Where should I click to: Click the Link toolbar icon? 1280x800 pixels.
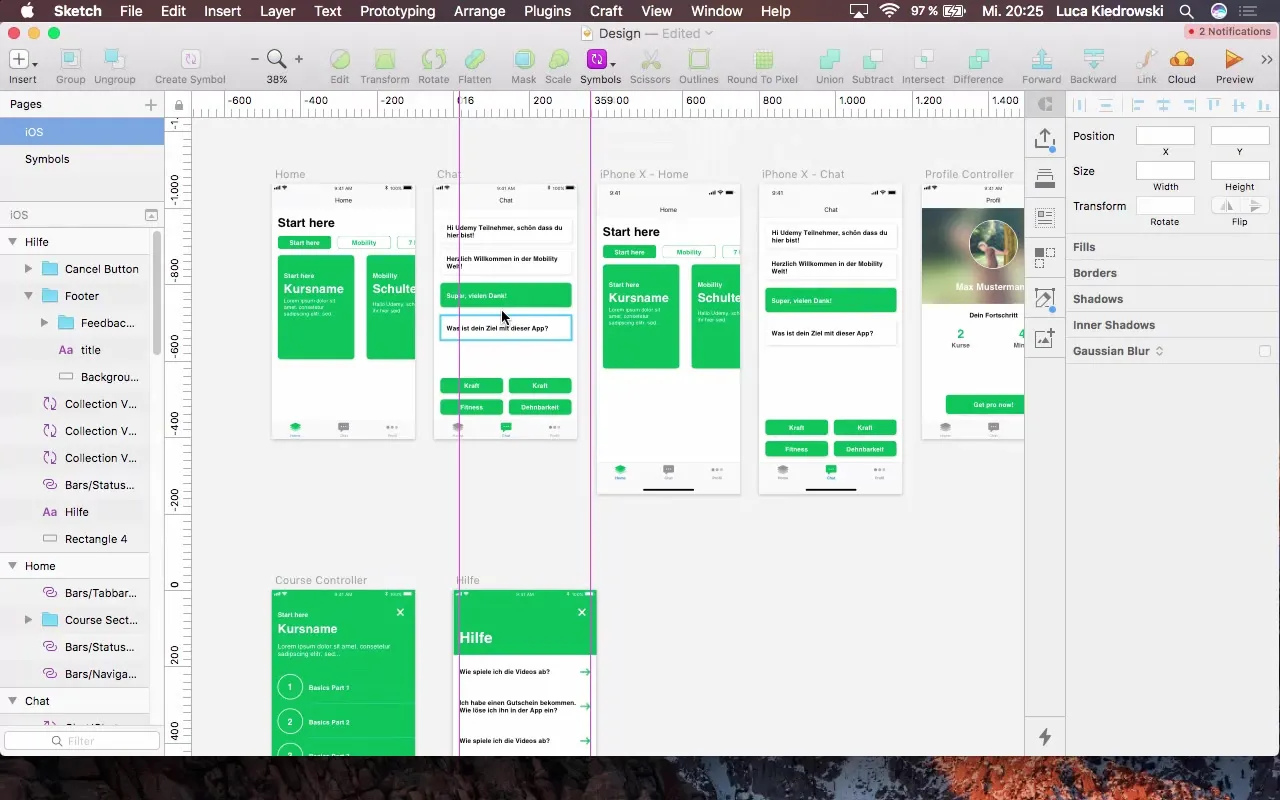tap(1147, 60)
